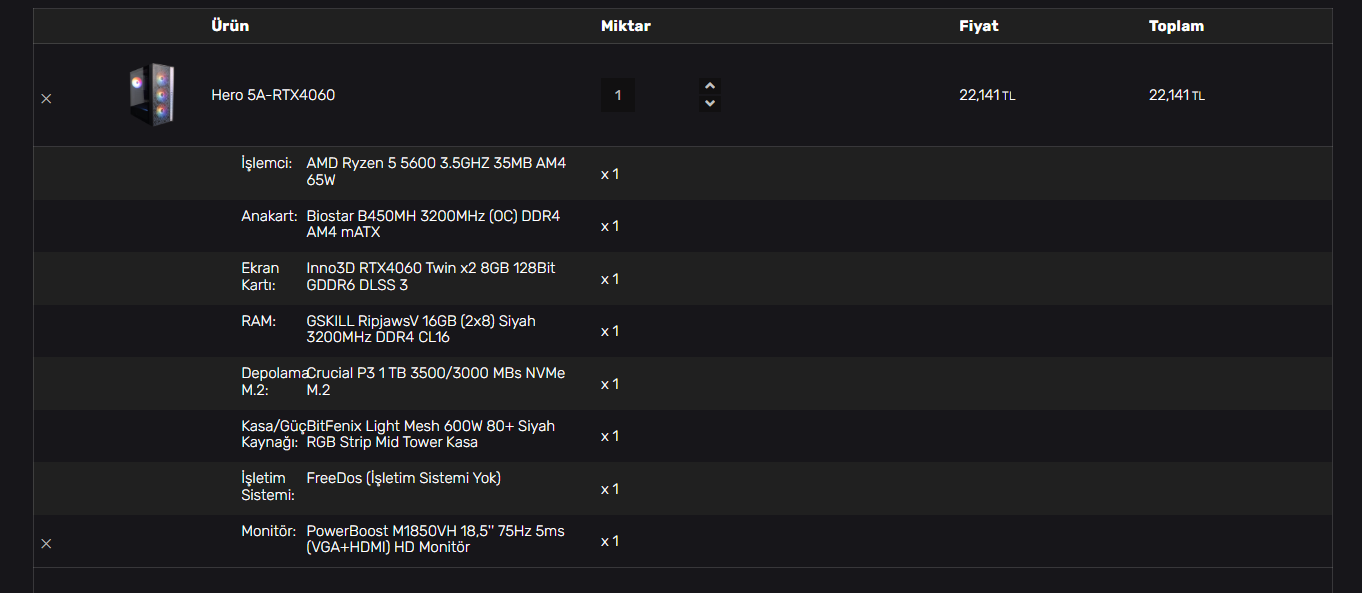1362x593 pixels.
Task: Click the BitFenix Light Mesh case entry
Action: click(x=430, y=434)
